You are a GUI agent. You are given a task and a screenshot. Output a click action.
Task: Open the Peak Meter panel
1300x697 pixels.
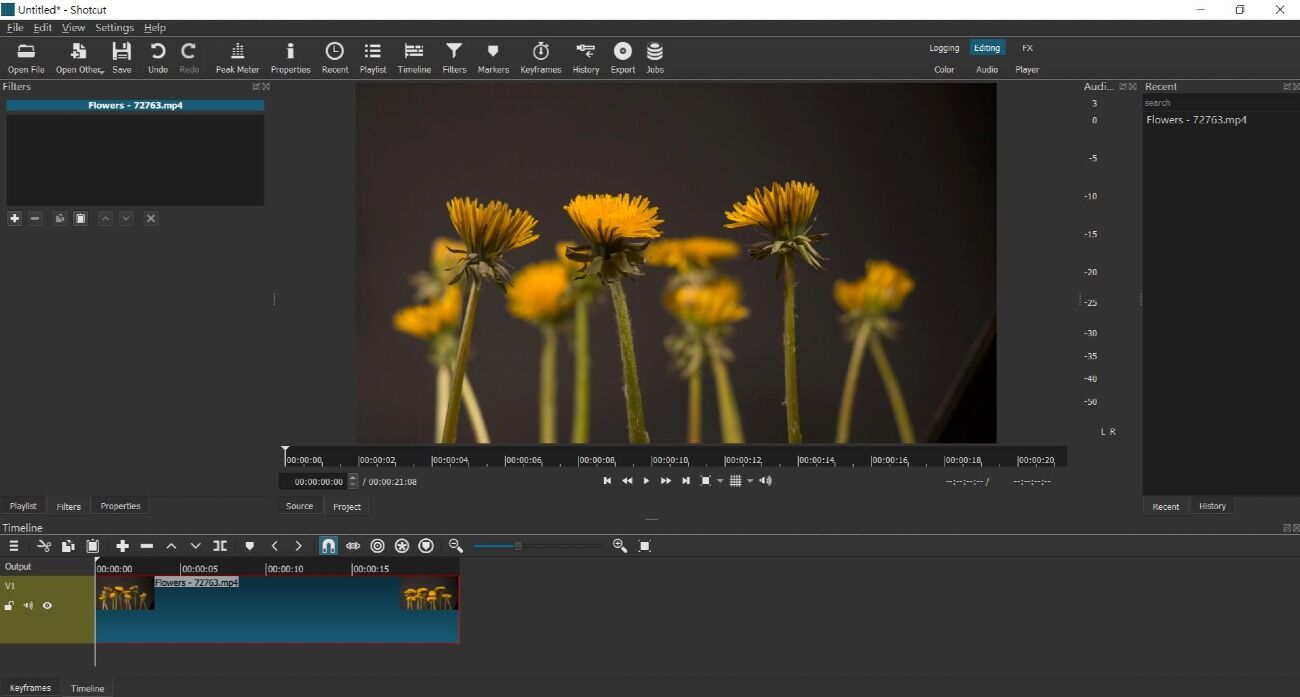[237, 57]
